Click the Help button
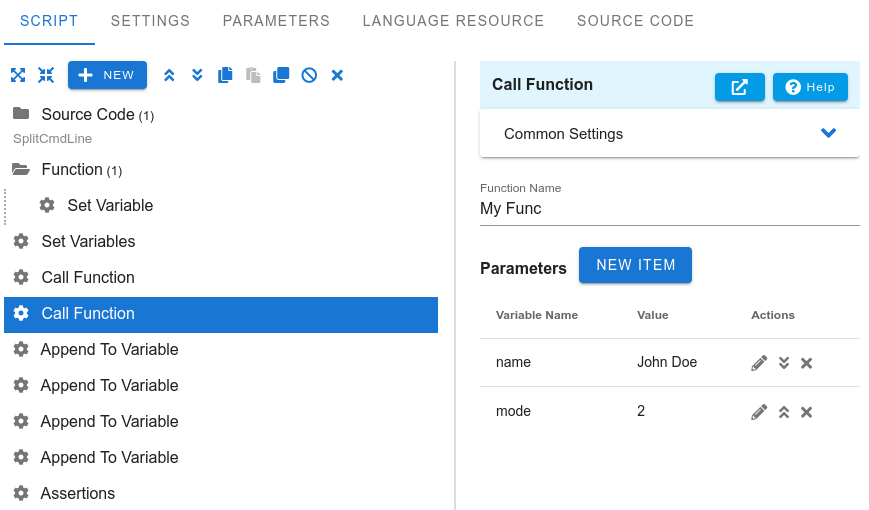Image resolution: width=869 pixels, height=510 pixels. pos(810,87)
